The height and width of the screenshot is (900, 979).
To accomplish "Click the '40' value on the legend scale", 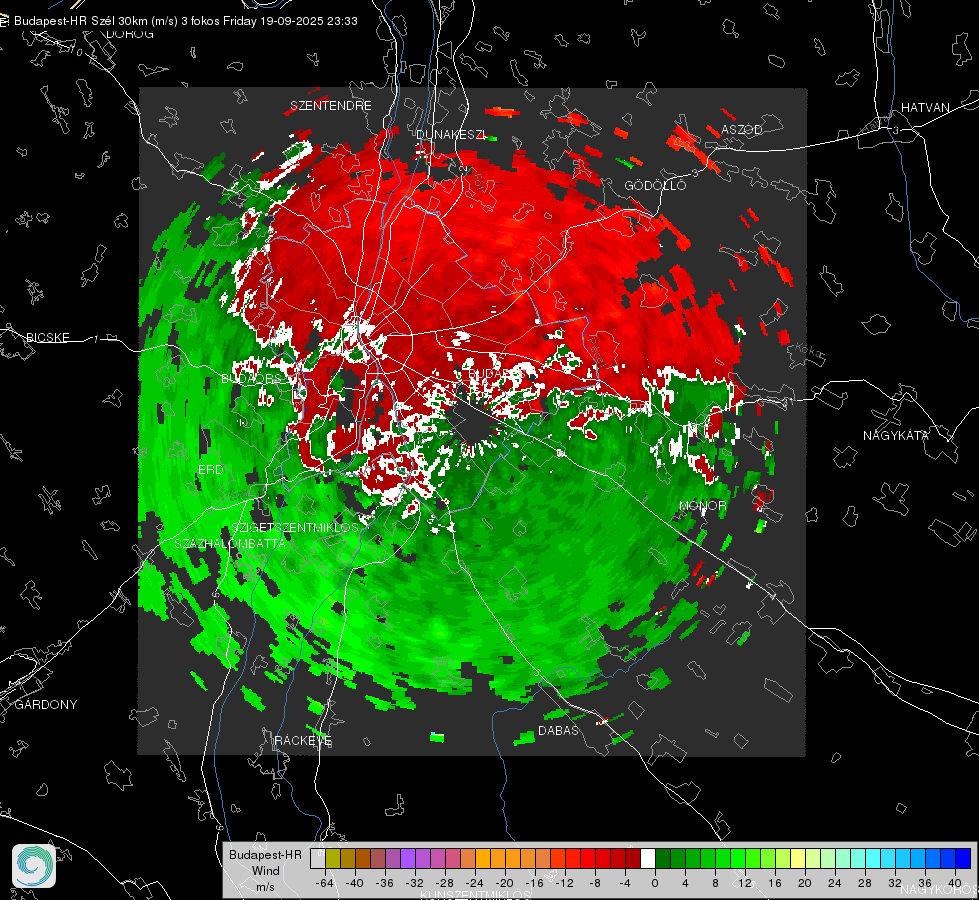I will coord(955,883).
